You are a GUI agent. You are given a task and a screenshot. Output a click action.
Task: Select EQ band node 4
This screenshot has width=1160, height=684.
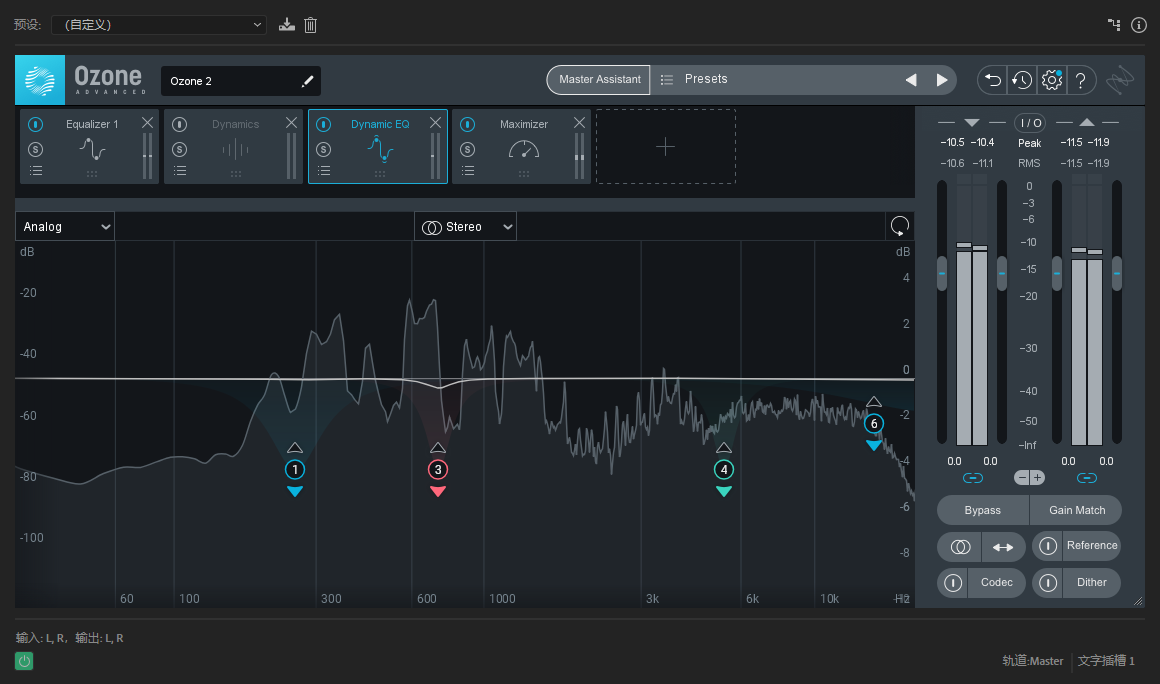(x=724, y=470)
